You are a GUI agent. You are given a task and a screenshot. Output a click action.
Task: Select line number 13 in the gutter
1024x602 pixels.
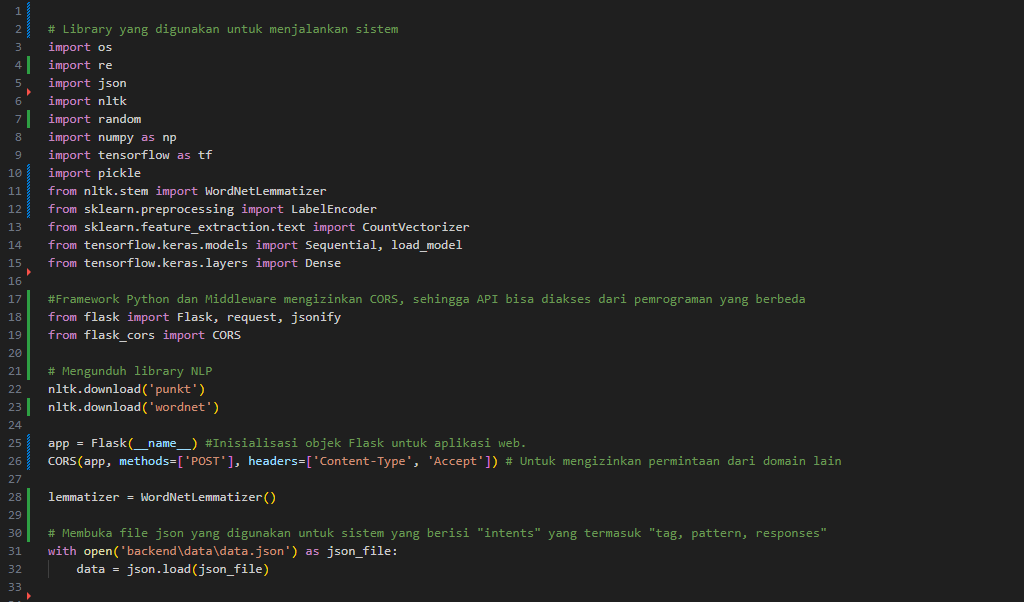[14, 227]
